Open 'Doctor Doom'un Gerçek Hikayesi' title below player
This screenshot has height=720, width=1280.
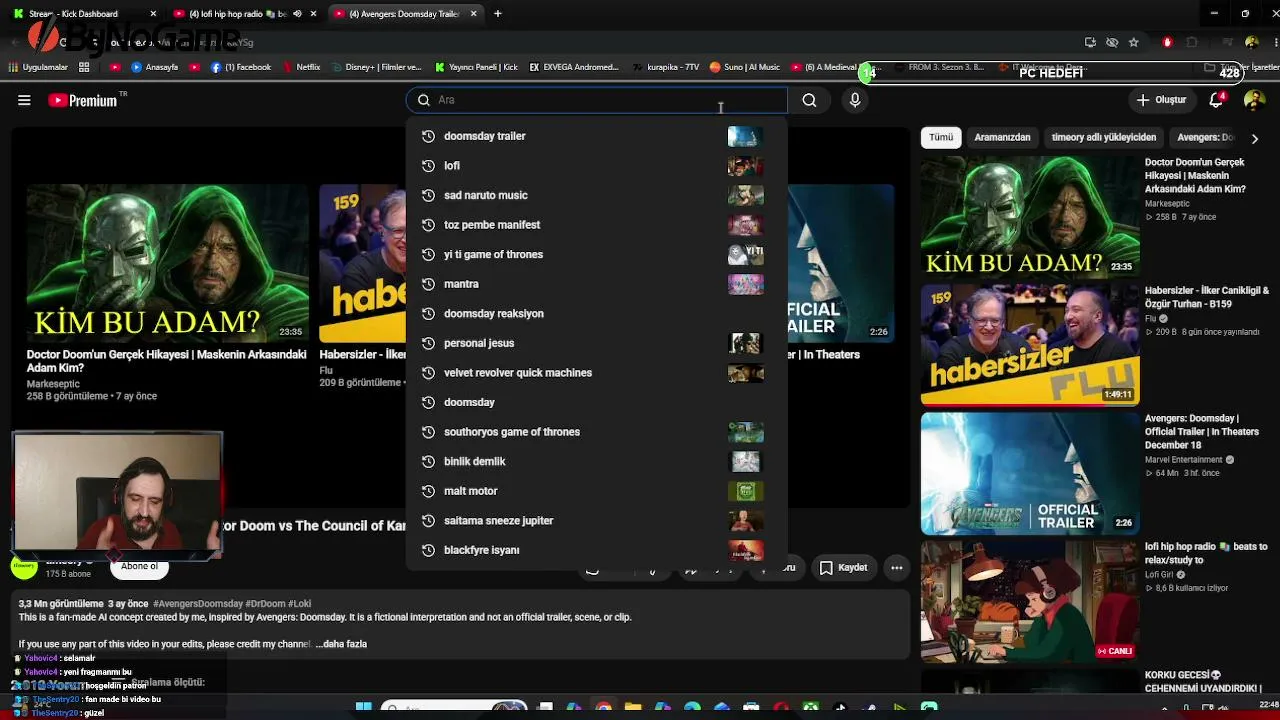pos(167,361)
